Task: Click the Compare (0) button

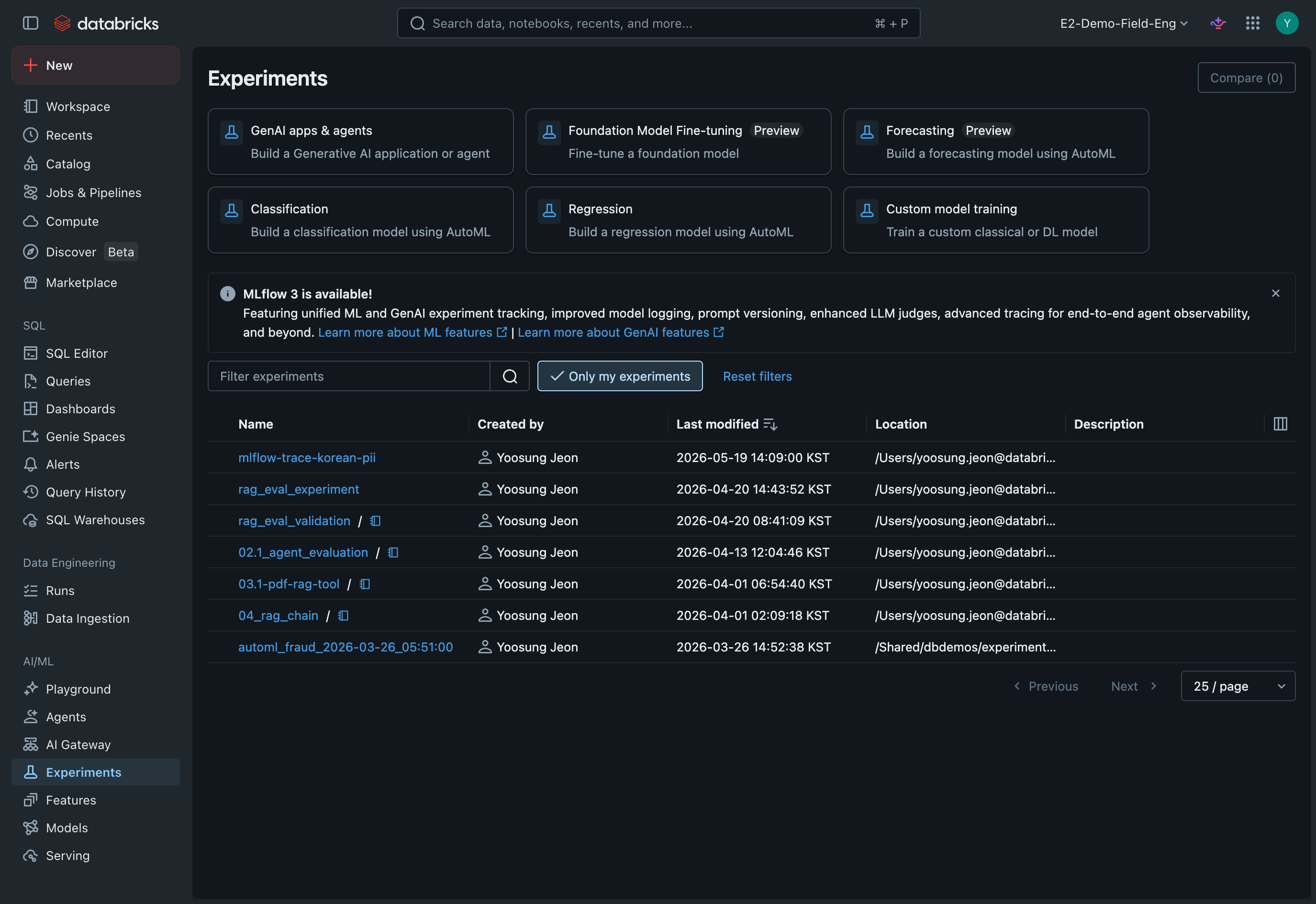Action: click(x=1246, y=77)
